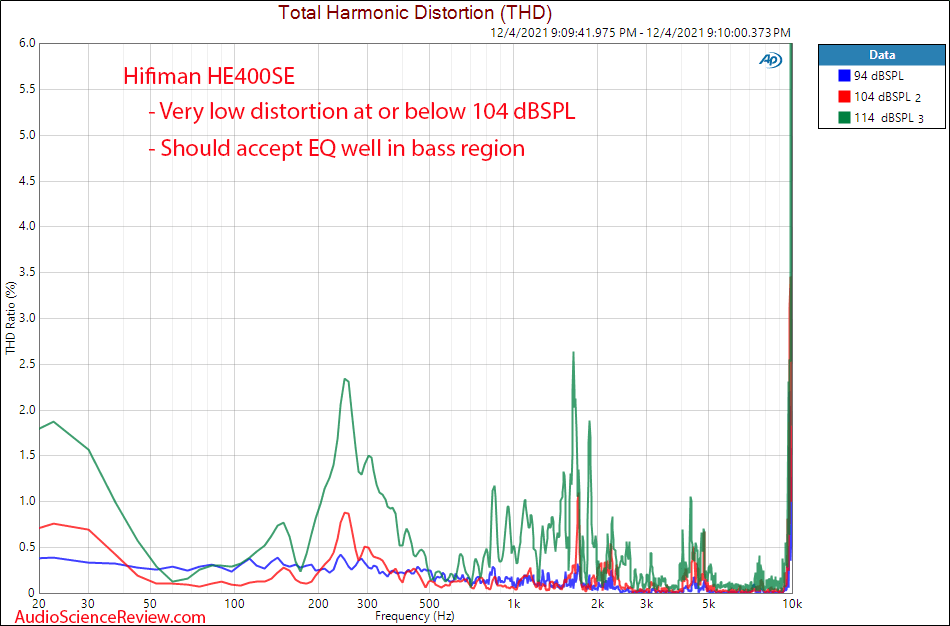This screenshot has height=626, width=950.
Task: Click the 100 Hz x-axis tick label
Action: tap(234, 604)
